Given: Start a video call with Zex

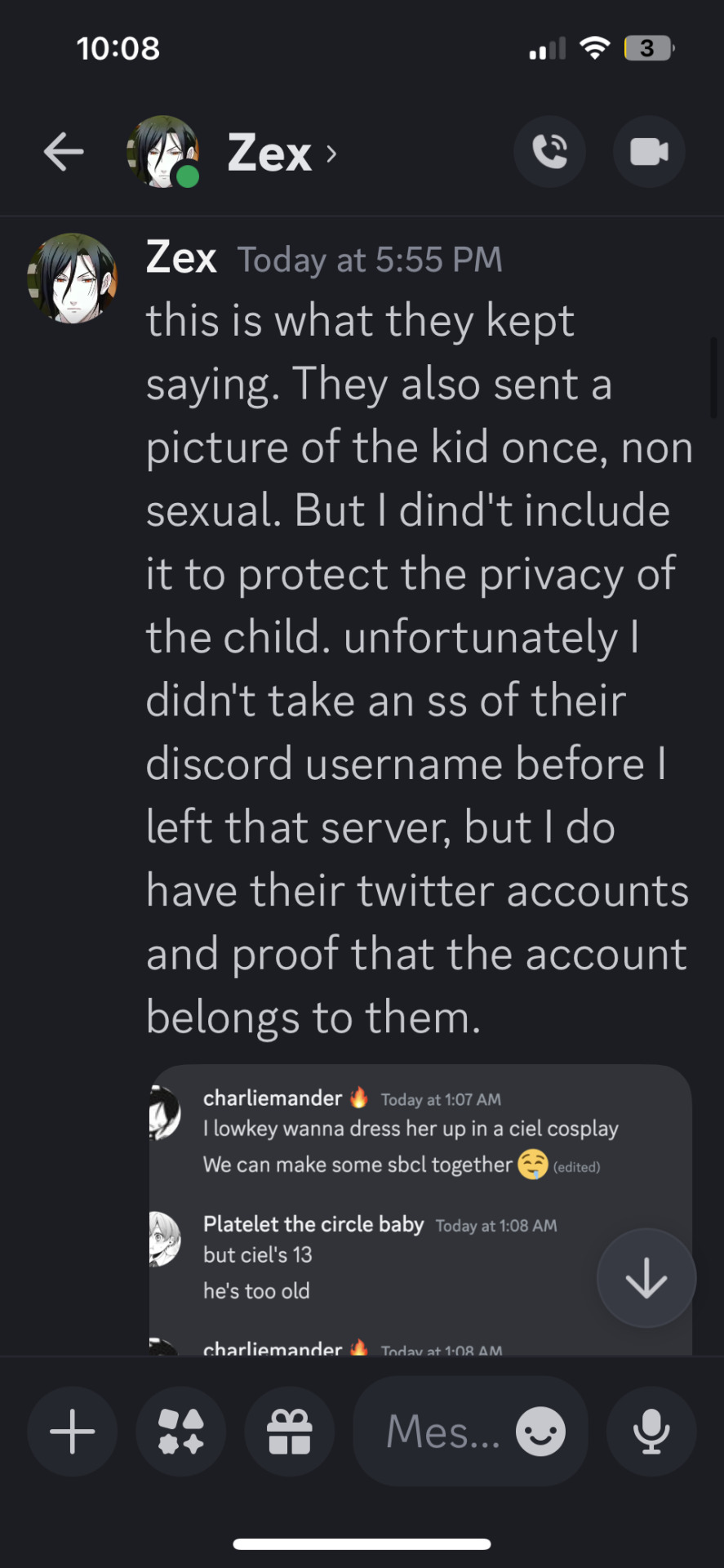Looking at the screenshot, I should click(x=649, y=152).
